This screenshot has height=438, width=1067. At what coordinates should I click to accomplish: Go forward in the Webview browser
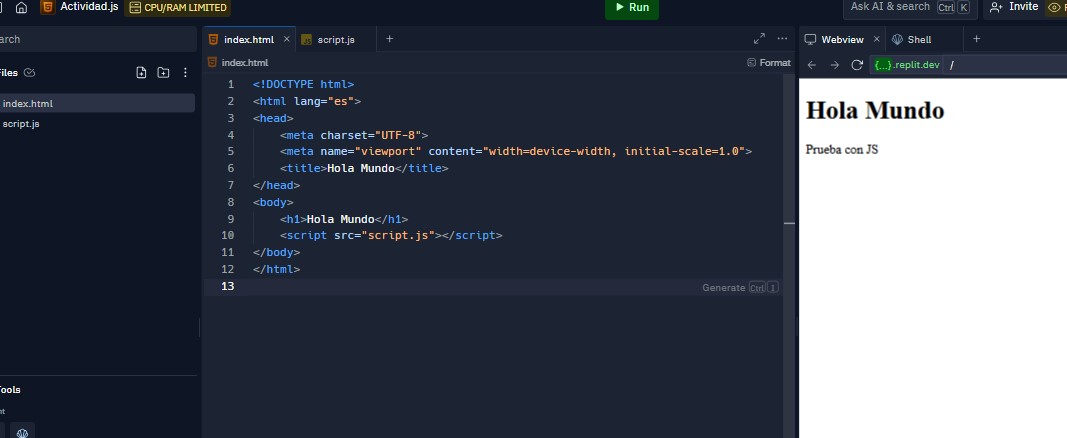pyautogui.click(x=834, y=65)
